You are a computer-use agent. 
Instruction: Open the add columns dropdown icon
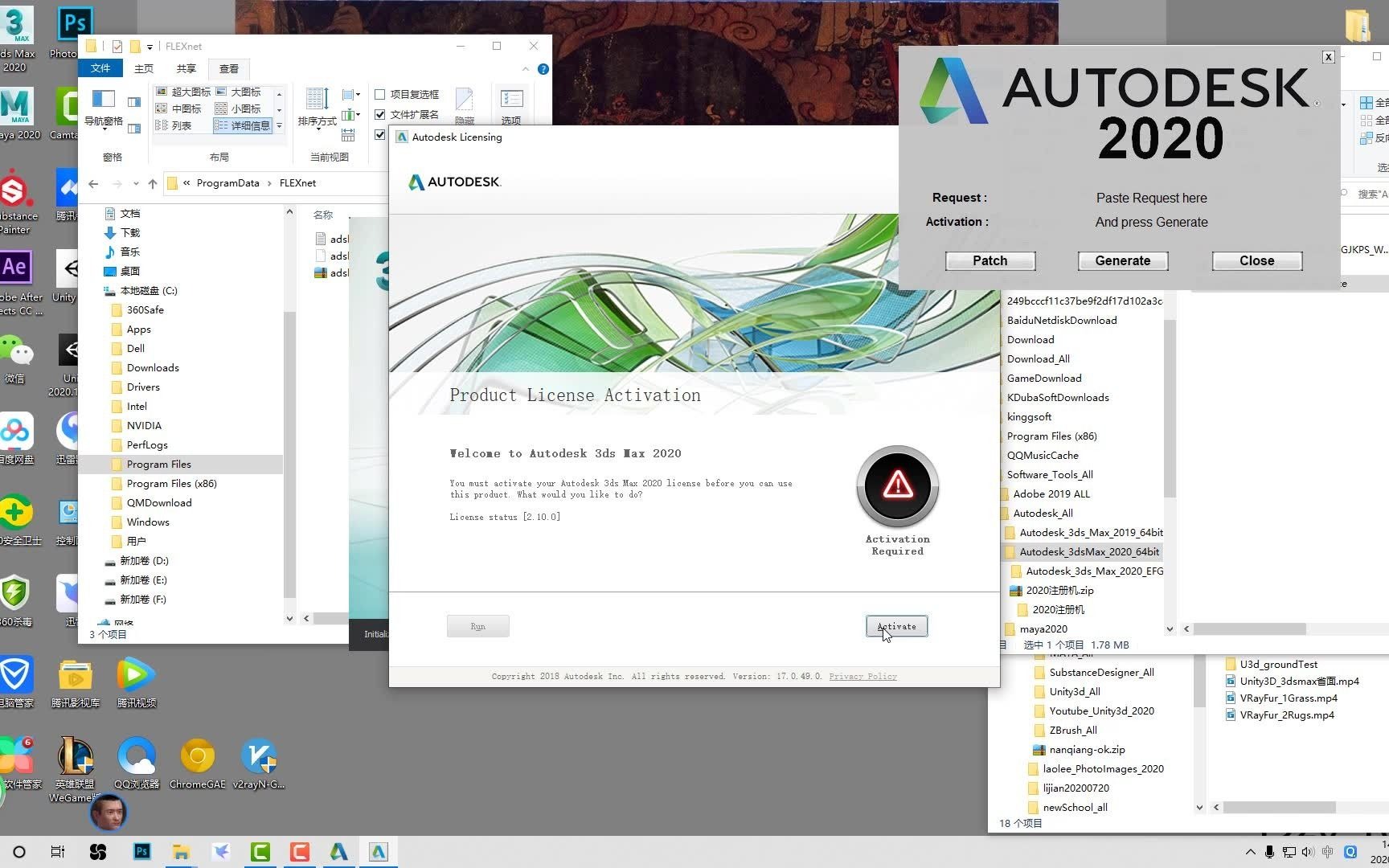(350, 115)
